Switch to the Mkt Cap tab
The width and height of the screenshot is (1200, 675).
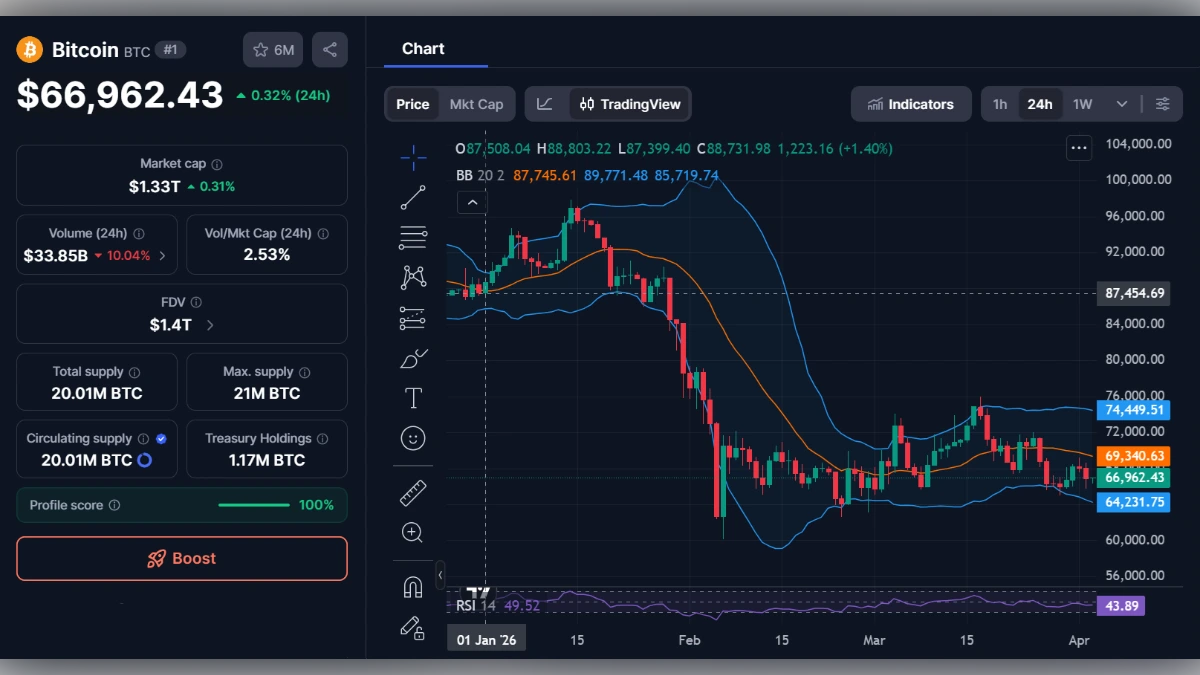[x=477, y=103]
